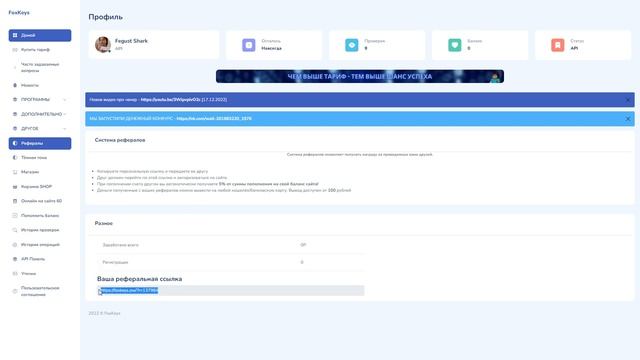The height and width of the screenshot is (360, 640).
Task: Close the dark blue video notice
Action: tap(628, 100)
